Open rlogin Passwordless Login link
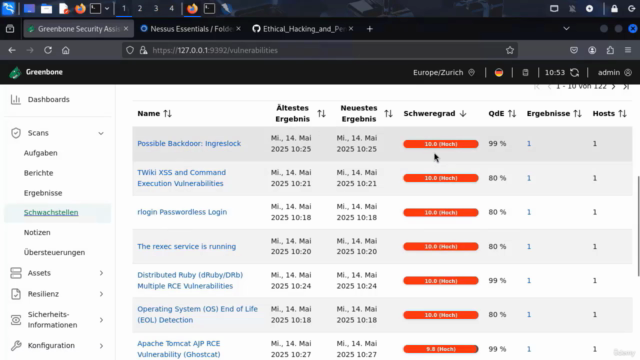The image size is (640, 360). pyautogui.click(x=182, y=212)
